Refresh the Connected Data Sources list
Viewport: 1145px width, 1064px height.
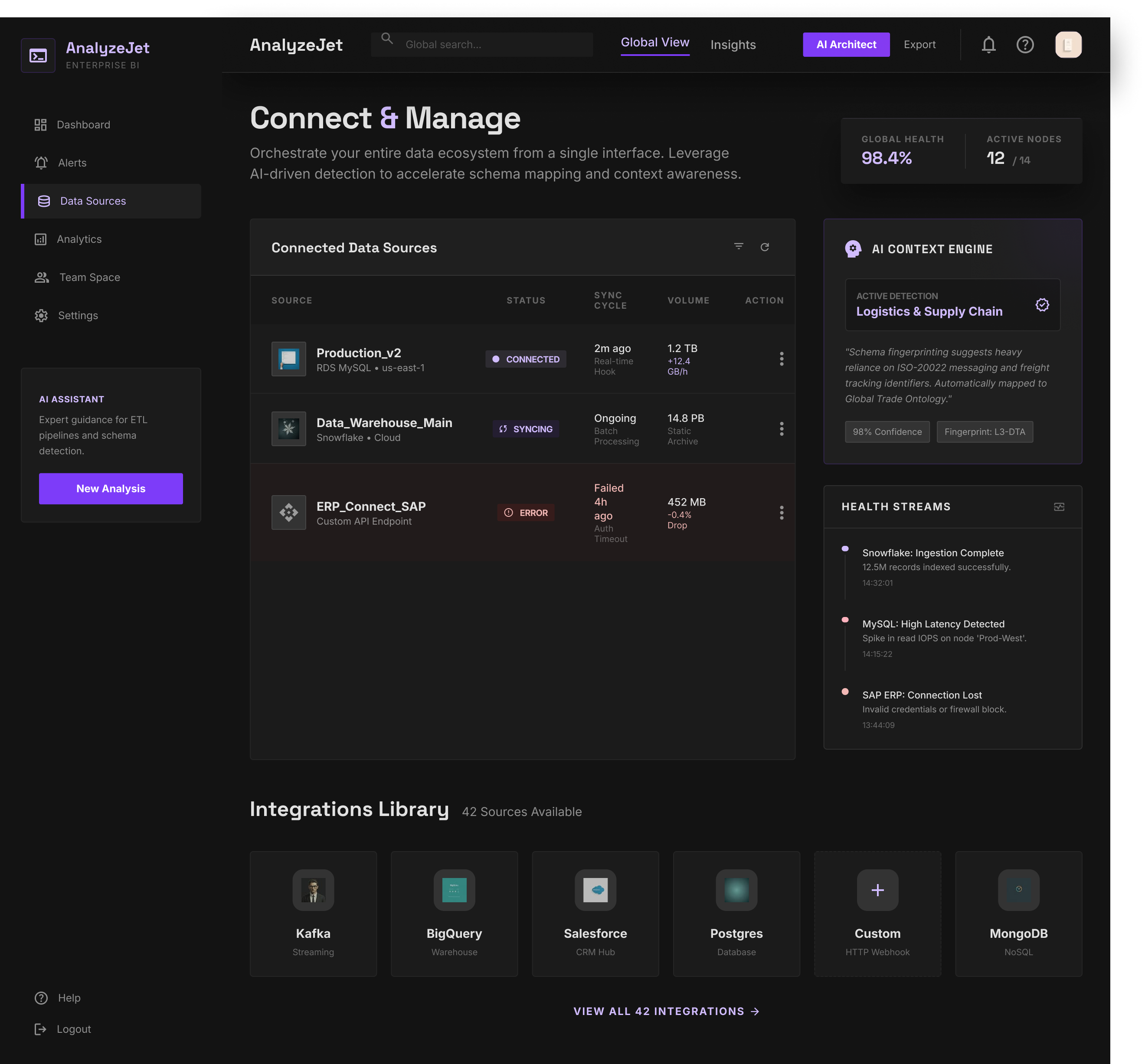point(764,247)
